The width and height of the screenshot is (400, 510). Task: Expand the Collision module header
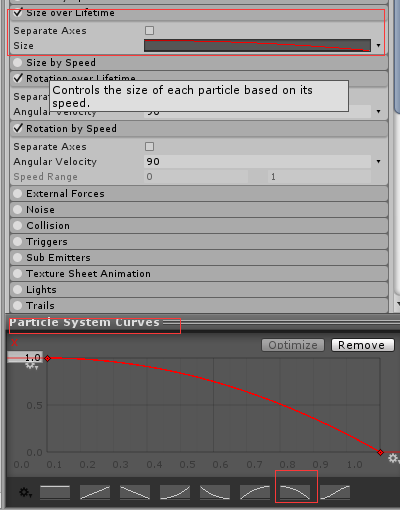point(199,225)
